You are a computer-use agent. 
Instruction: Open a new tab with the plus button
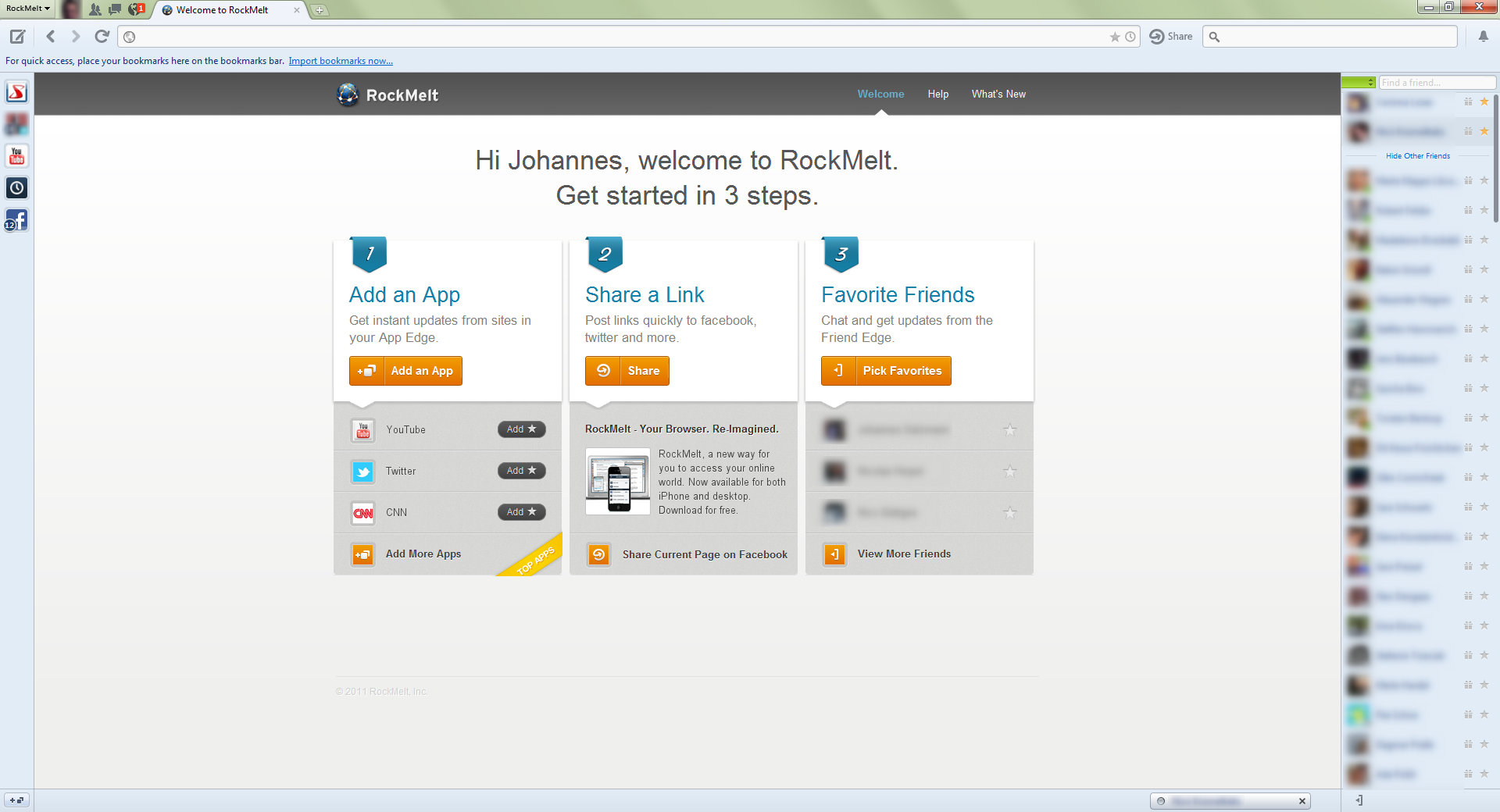pyautogui.click(x=320, y=10)
